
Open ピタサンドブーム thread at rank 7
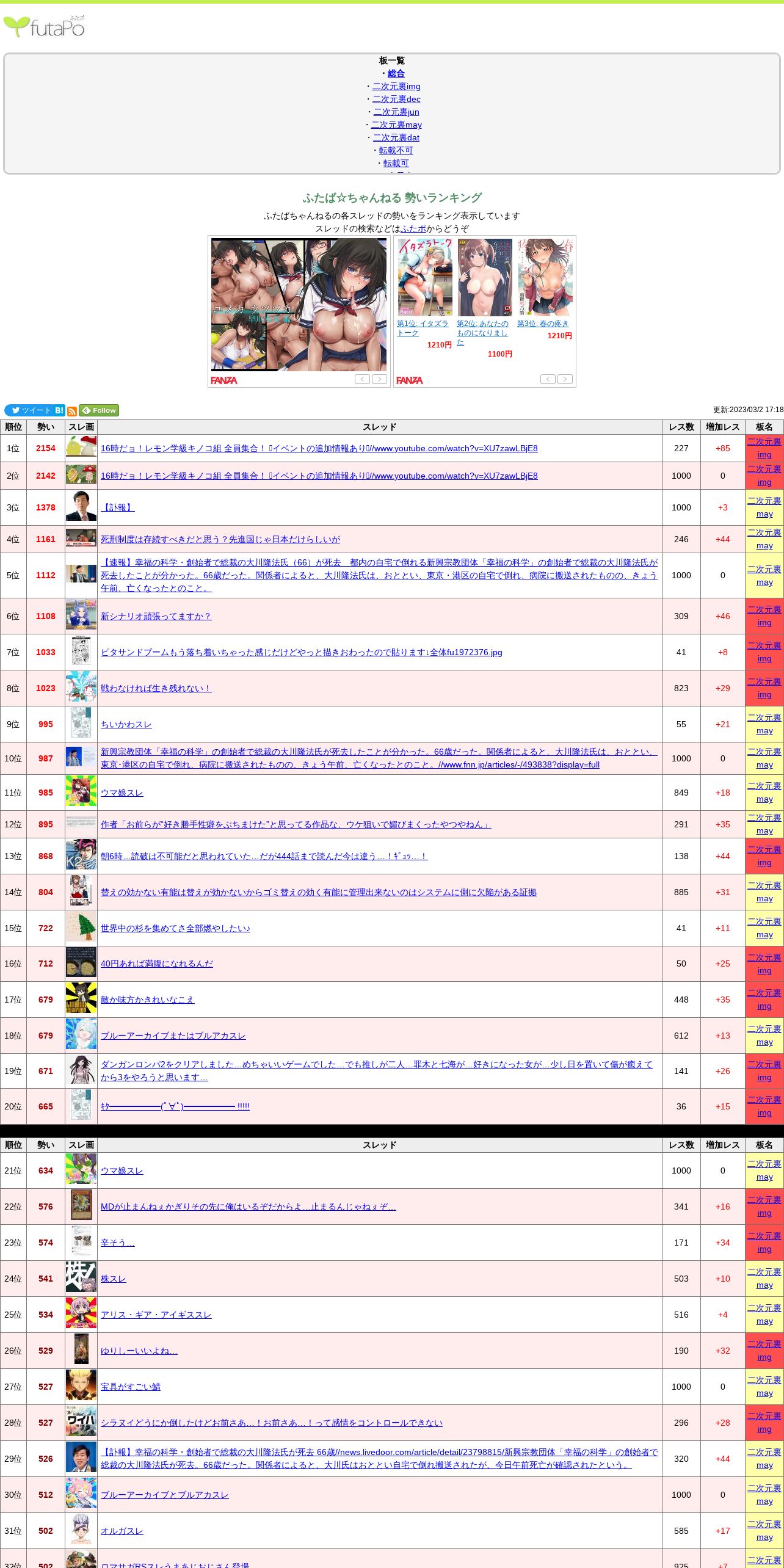click(x=302, y=652)
